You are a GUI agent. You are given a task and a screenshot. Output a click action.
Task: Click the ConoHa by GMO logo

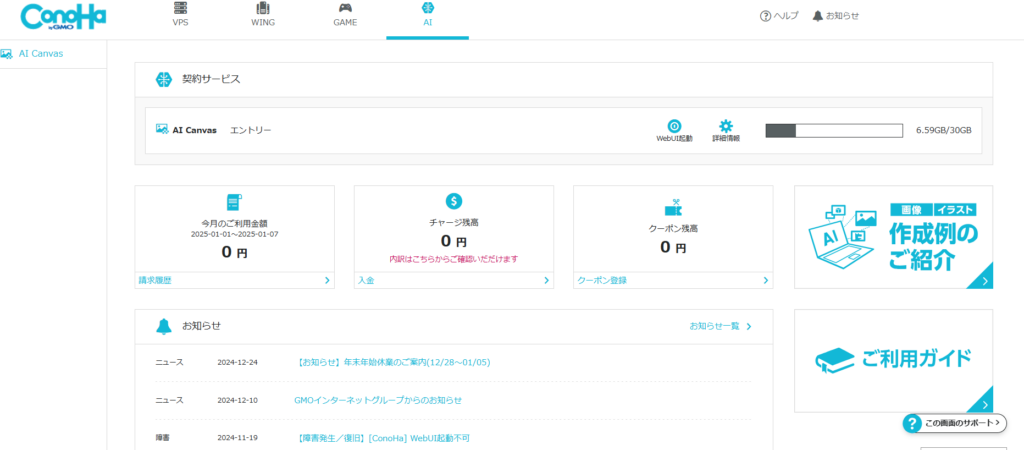tap(63, 18)
